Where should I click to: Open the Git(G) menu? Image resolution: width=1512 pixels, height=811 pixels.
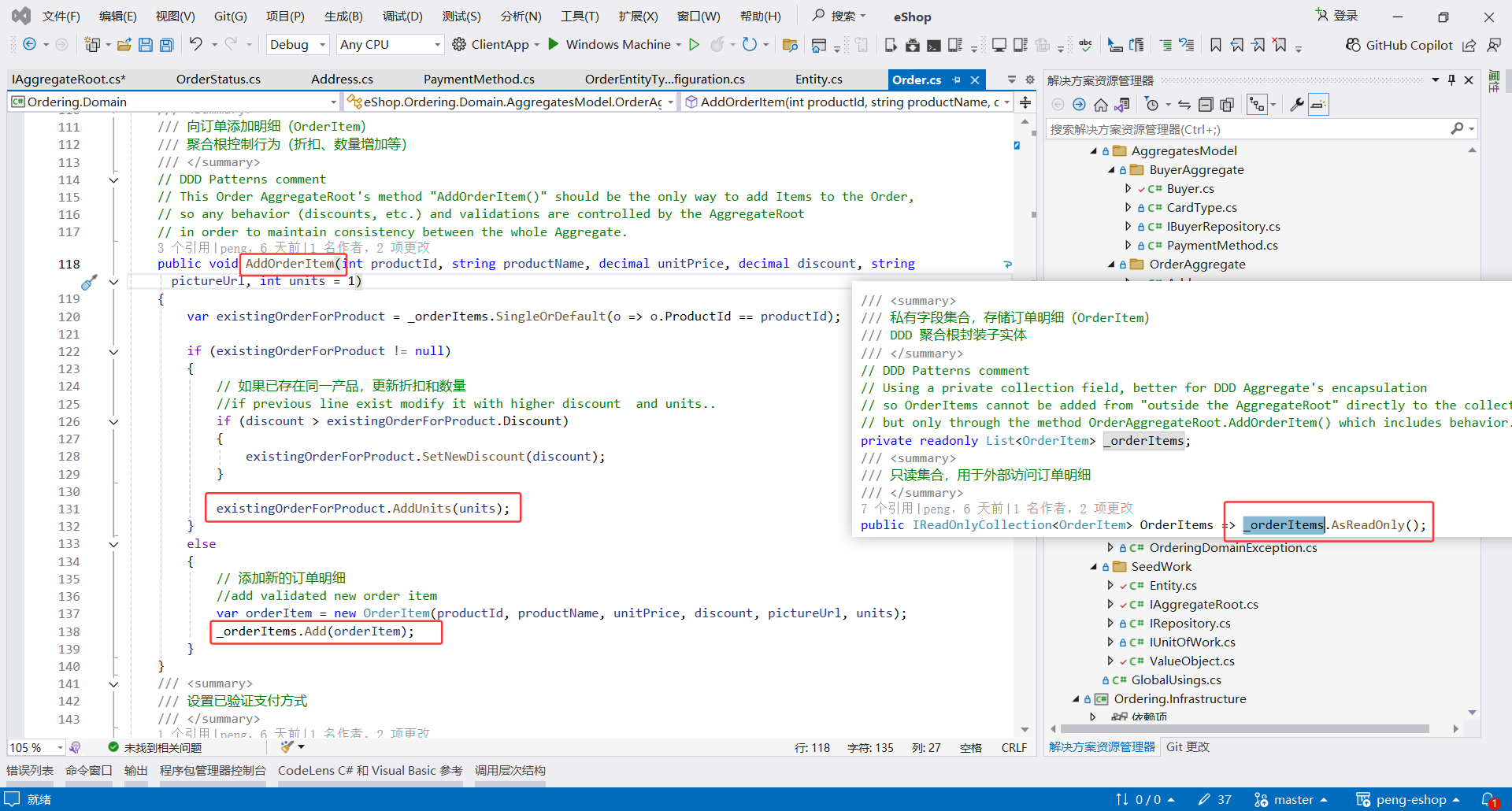(230, 17)
